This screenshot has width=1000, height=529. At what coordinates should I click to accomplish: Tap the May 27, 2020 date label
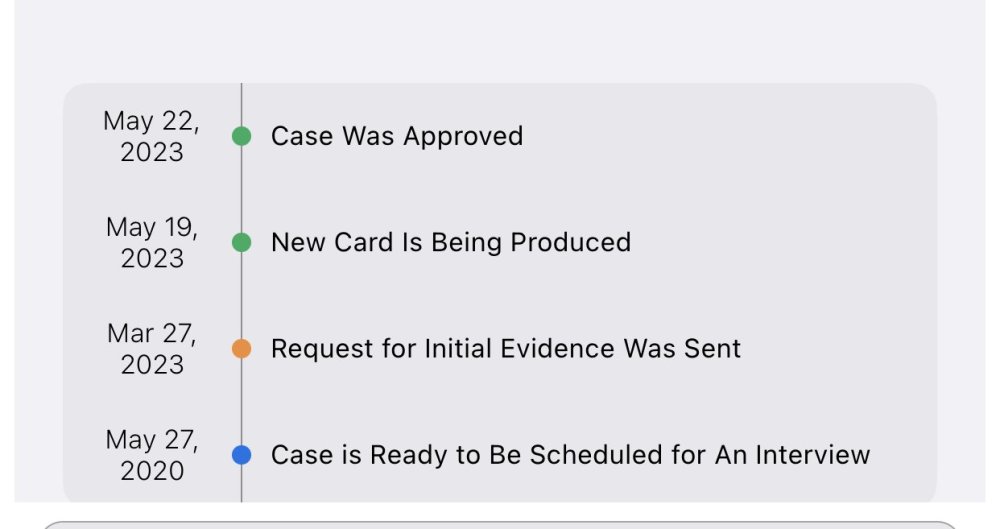coord(152,455)
